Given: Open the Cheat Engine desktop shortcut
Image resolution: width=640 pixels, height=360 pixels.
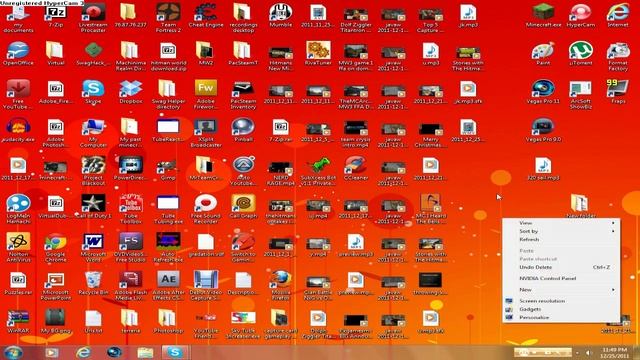Looking at the screenshot, I should [206, 13].
